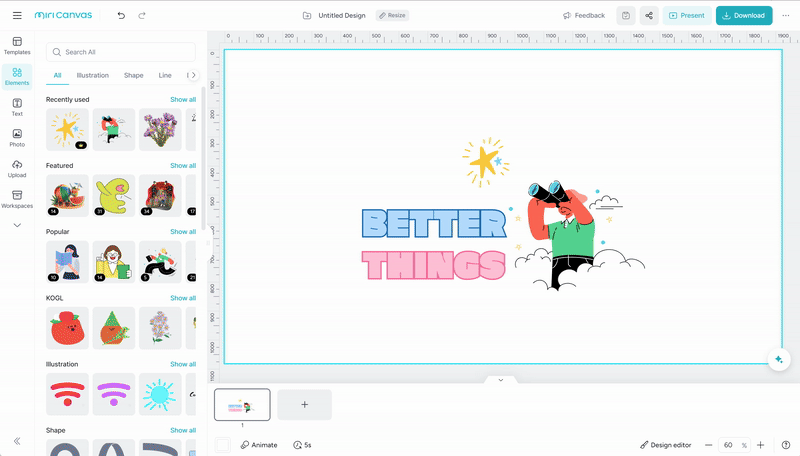Click the undo arrow icon
The image size is (800, 456).
coord(121,16)
